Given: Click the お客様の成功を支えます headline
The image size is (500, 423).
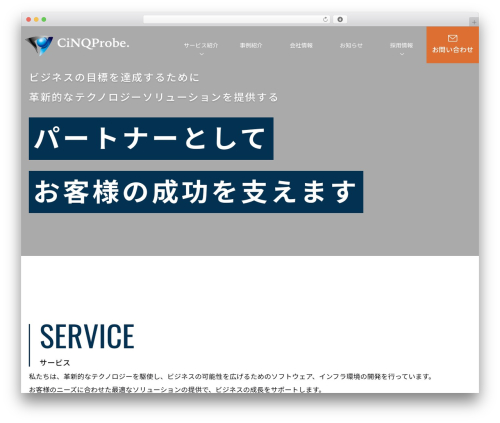Looking at the screenshot, I should pos(196,192).
